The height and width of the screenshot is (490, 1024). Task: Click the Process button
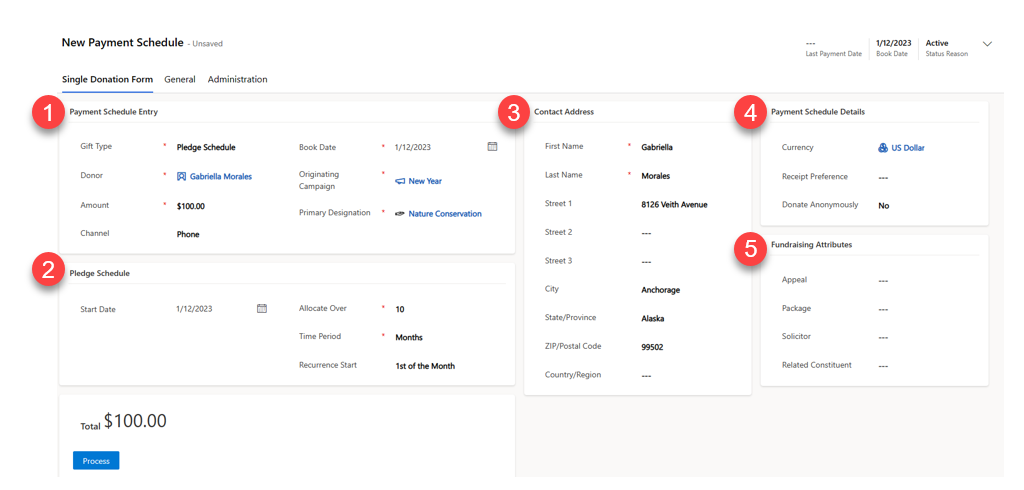pos(96,461)
